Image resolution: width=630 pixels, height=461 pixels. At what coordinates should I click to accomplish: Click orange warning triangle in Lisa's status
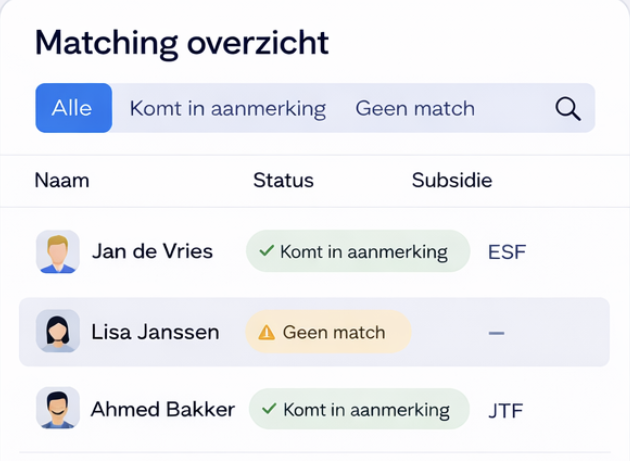tap(266, 332)
